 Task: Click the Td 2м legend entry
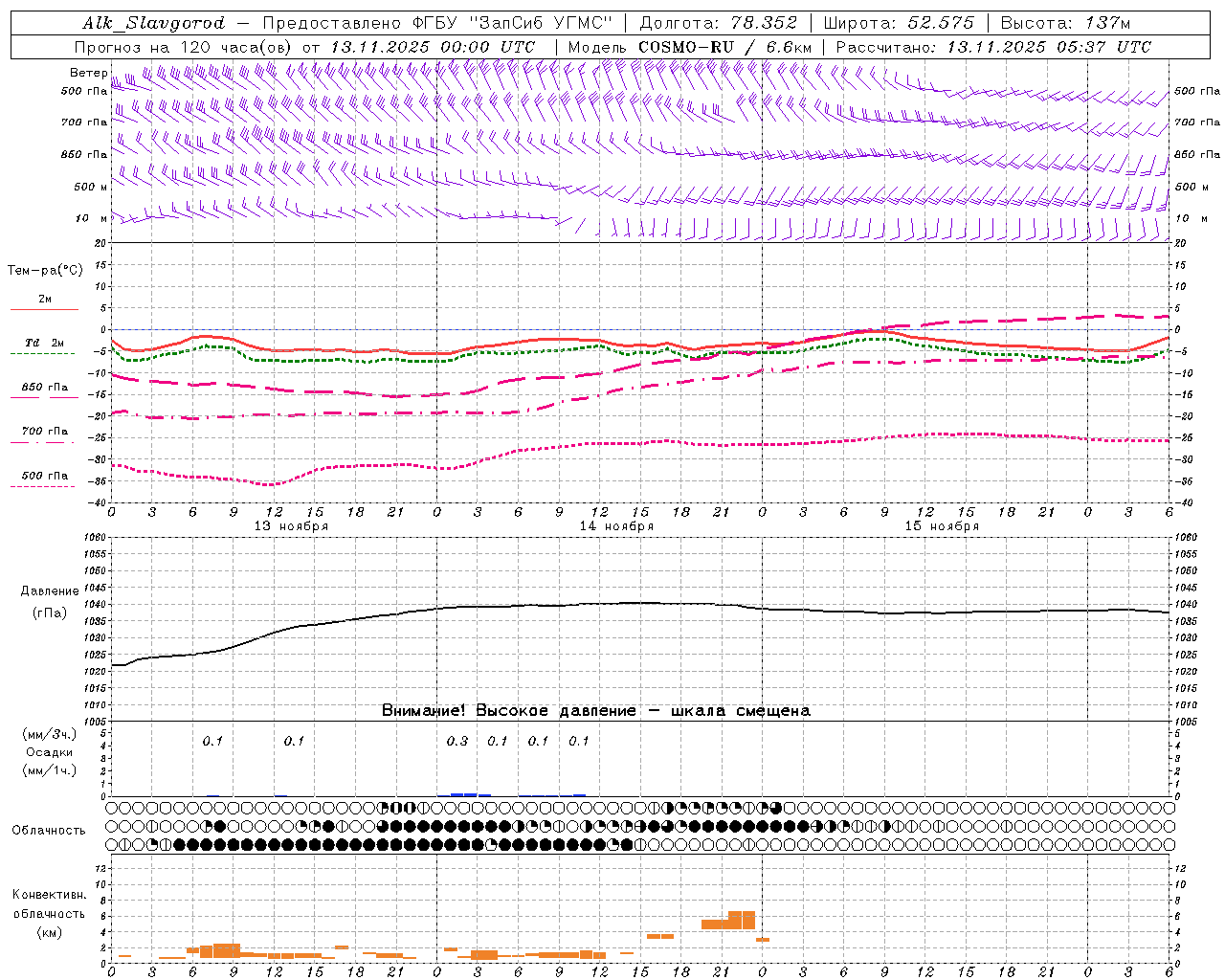(45, 343)
